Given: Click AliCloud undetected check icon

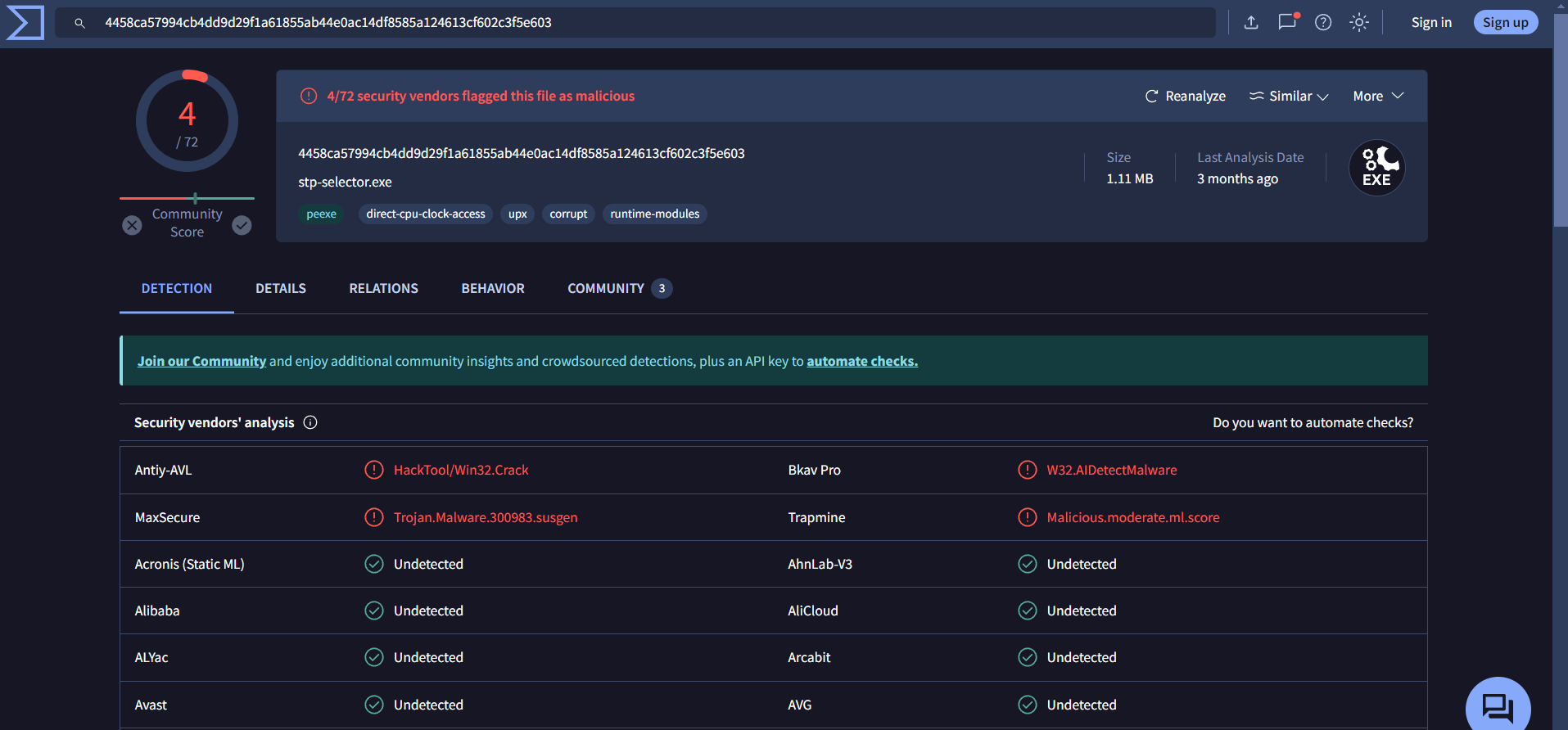Looking at the screenshot, I should coord(1027,611).
